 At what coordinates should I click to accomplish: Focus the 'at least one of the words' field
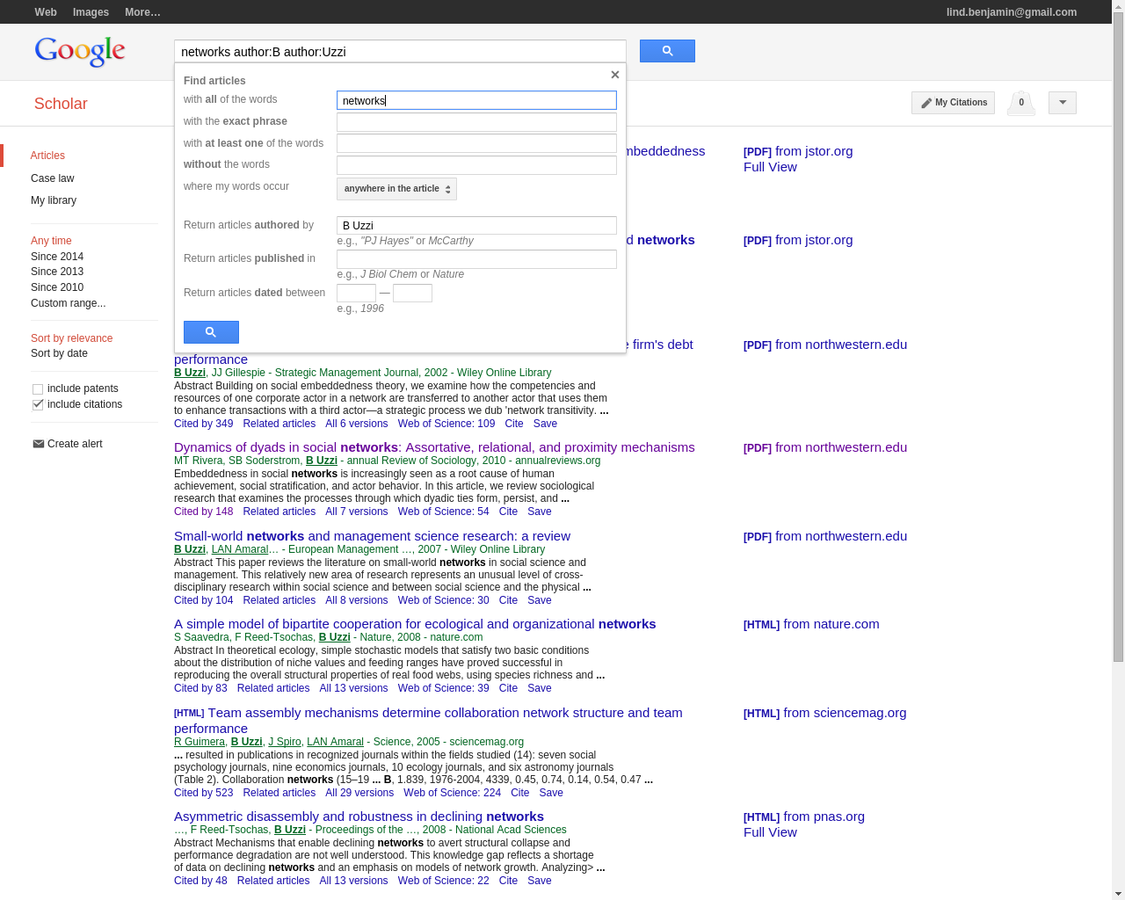476,144
